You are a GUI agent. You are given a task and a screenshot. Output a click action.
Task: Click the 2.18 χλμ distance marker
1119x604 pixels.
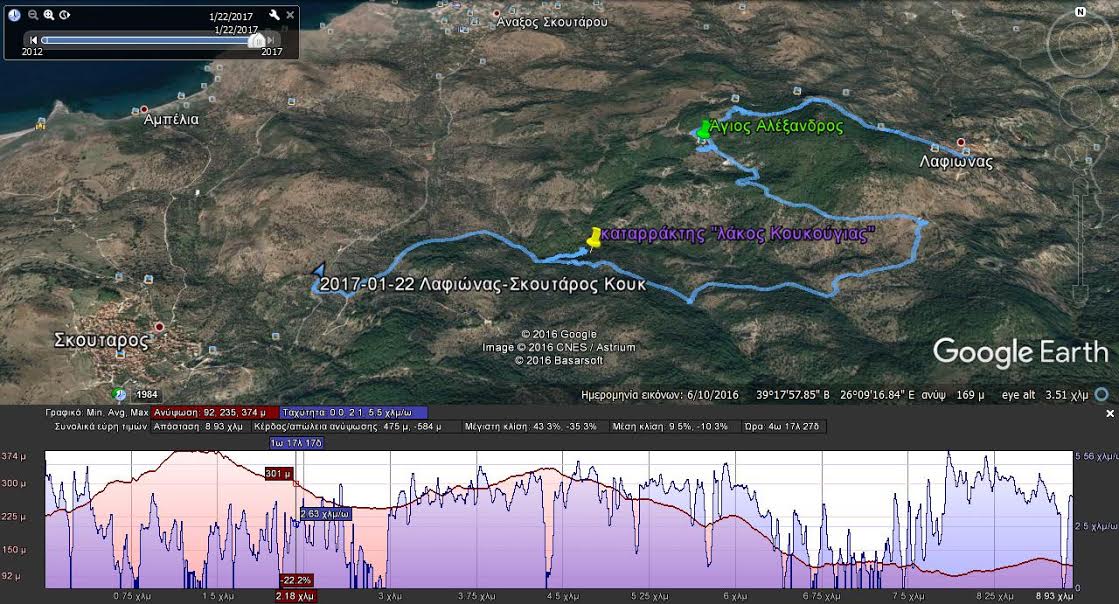(x=295, y=595)
